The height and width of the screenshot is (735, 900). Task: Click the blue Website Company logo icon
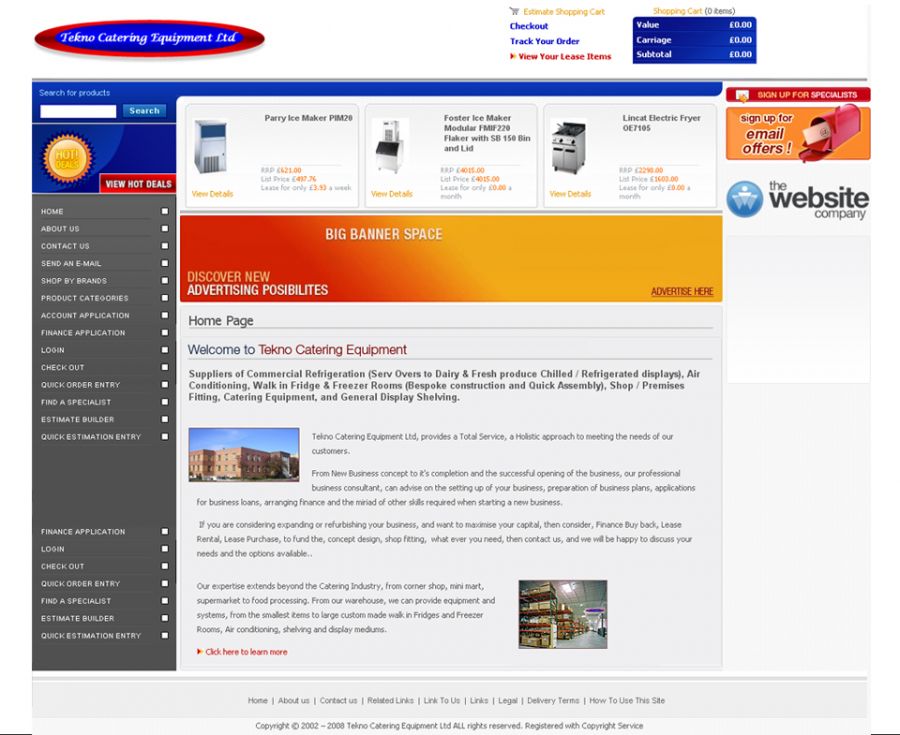(744, 199)
